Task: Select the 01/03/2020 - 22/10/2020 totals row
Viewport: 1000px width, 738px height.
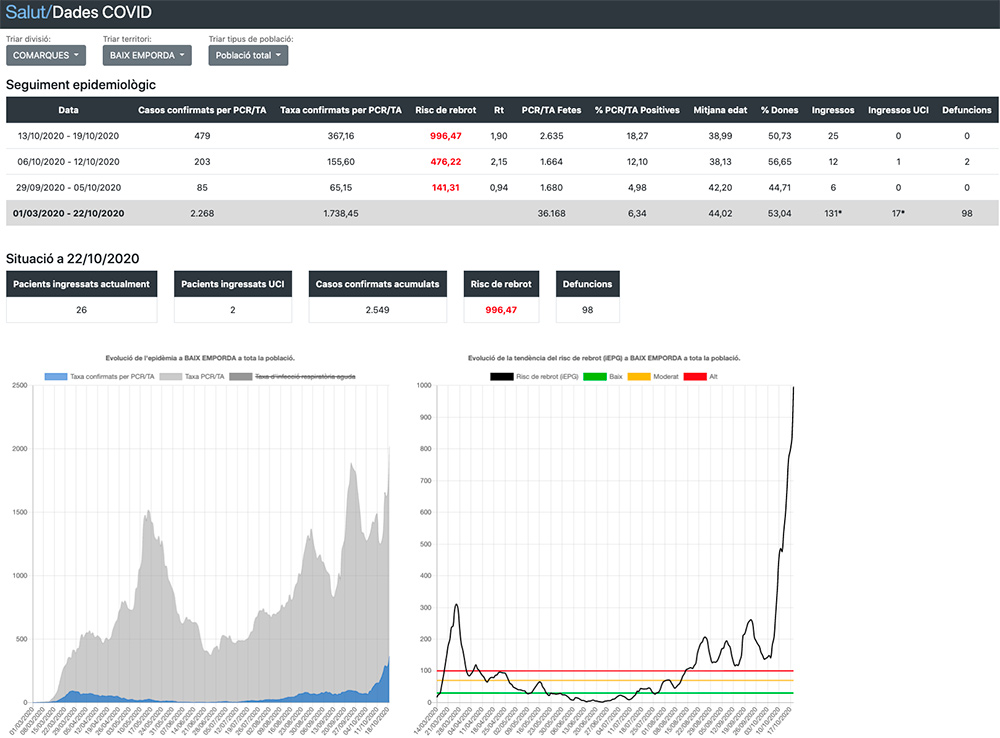Action: pos(70,213)
